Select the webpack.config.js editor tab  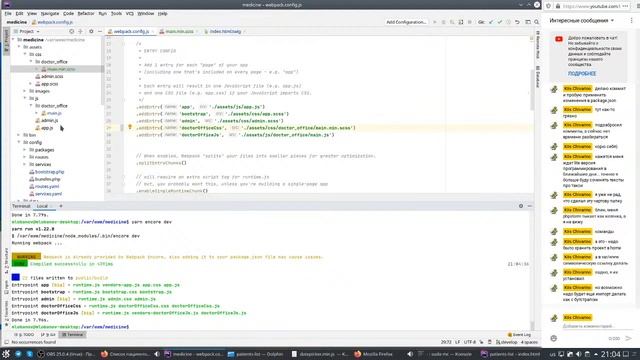point(131,31)
